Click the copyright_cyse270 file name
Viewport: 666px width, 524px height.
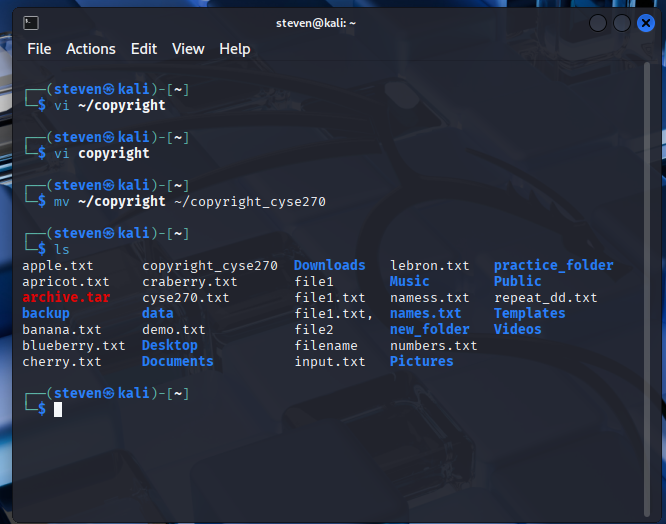click(x=210, y=265)
